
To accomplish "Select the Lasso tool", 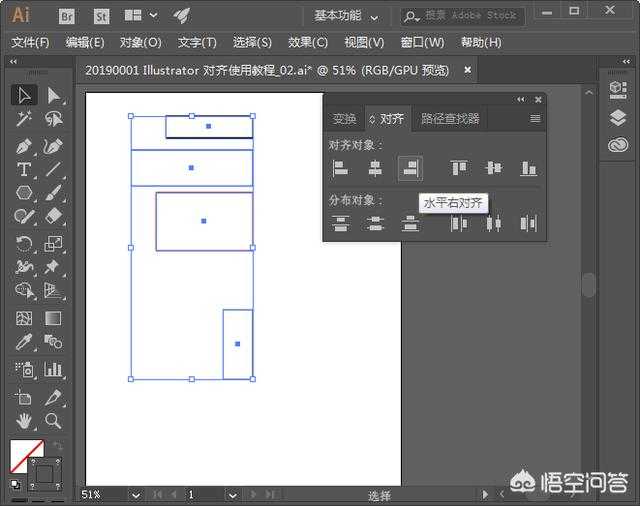I will (53, 119).
